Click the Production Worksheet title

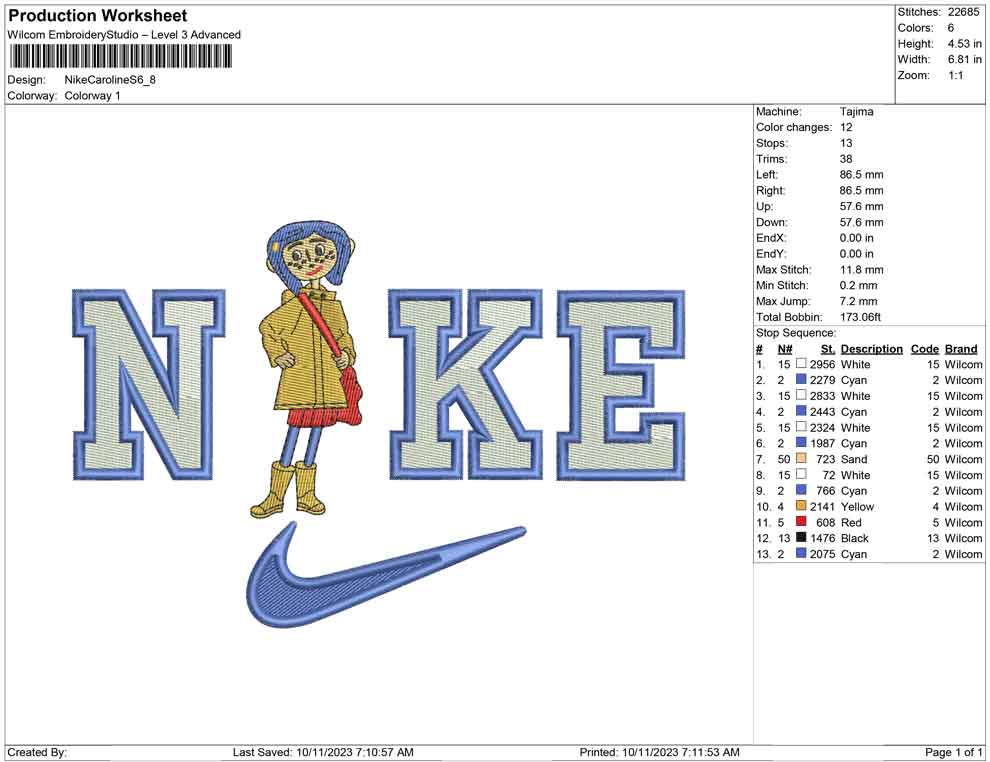coord(98,16)
